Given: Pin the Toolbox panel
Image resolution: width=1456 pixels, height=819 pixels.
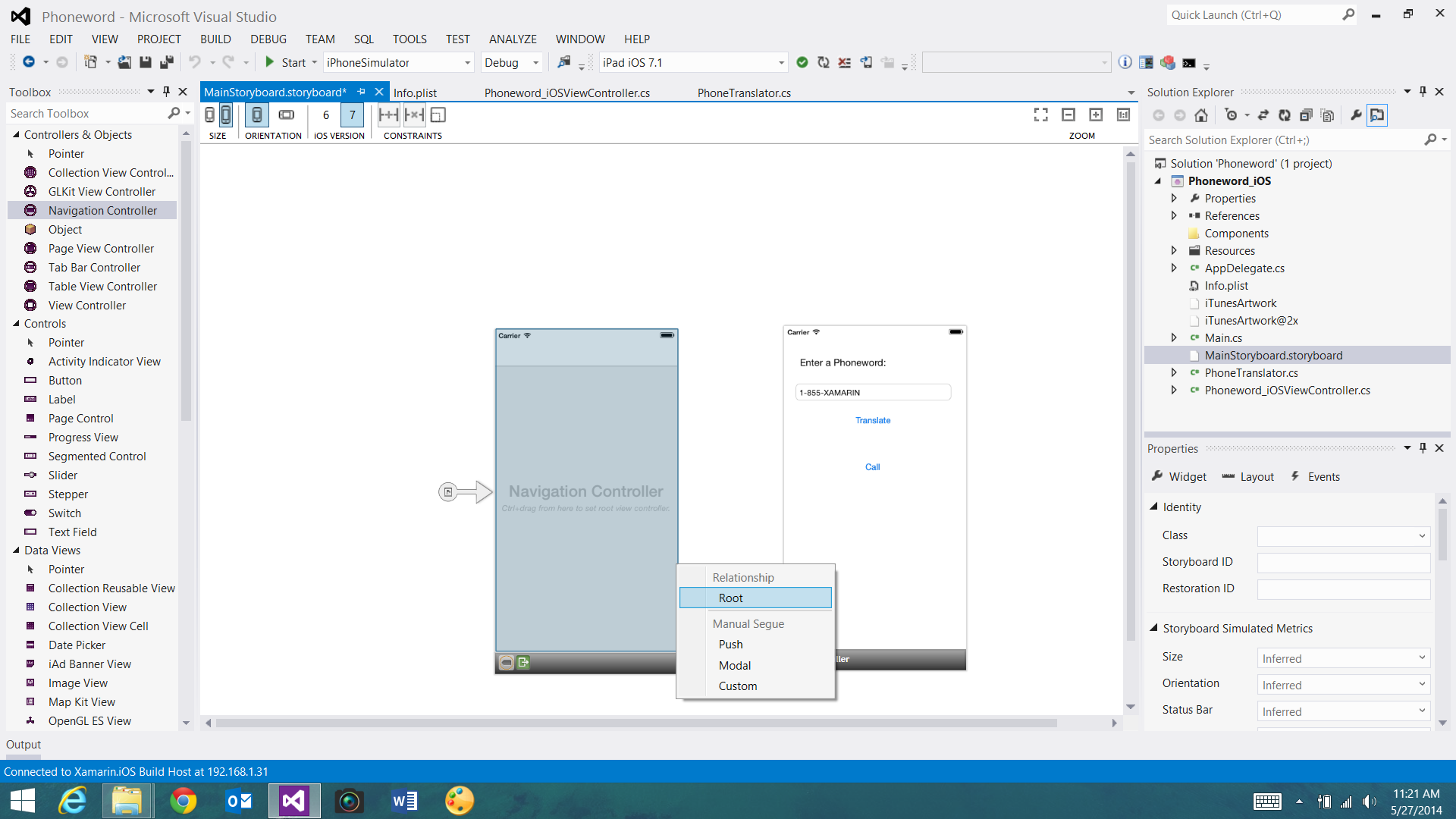Looking at the screenshot, I should 167,92.
